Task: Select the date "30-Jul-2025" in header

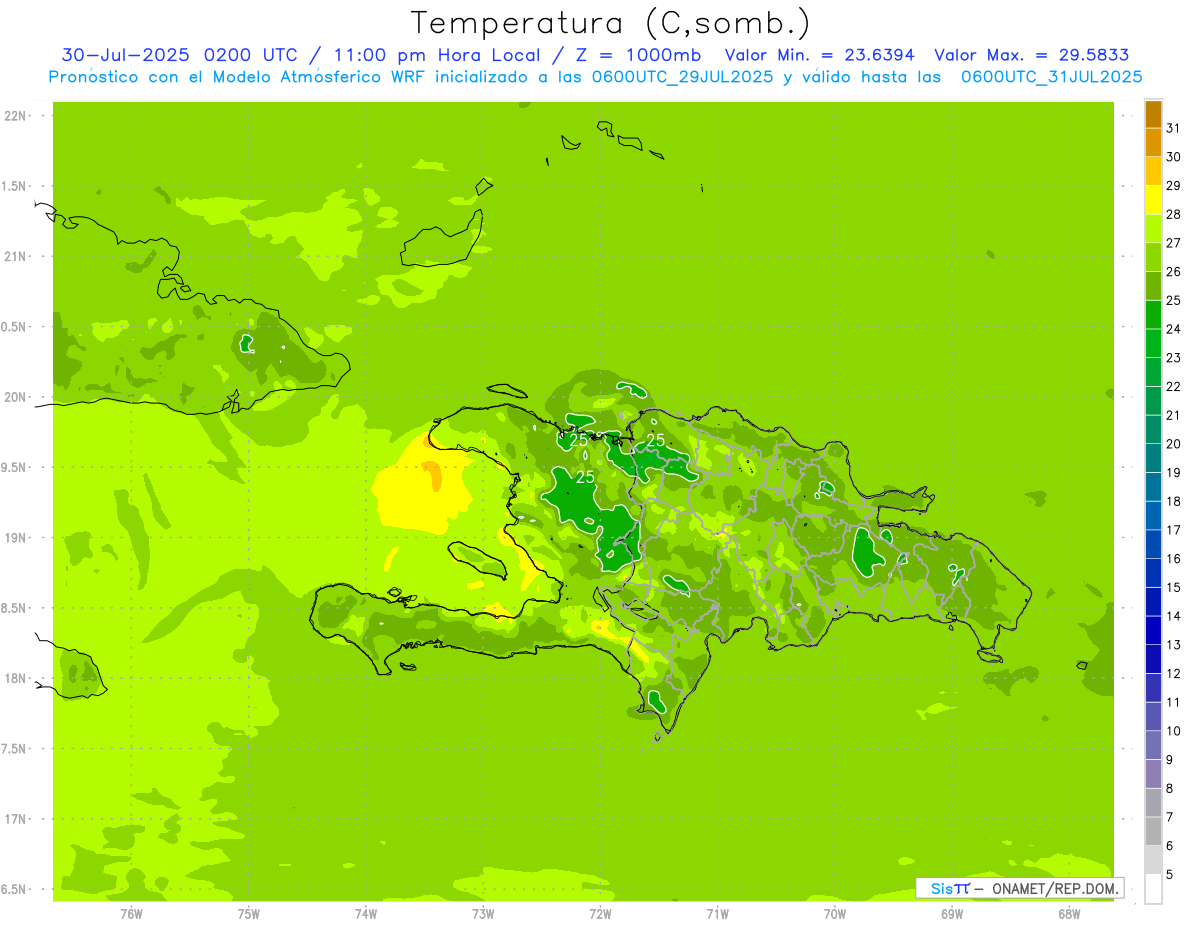Action: 128,55
